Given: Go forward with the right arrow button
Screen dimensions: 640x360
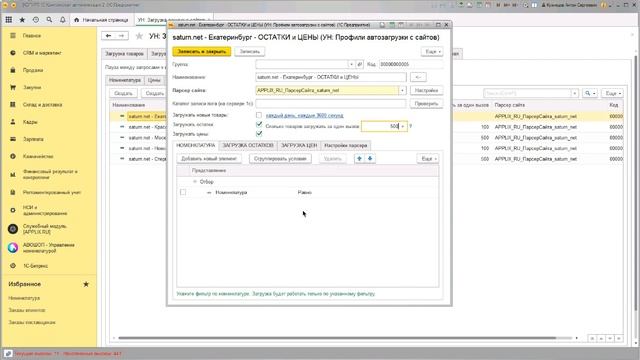Looking at the screenshot, I should [121, 36].
